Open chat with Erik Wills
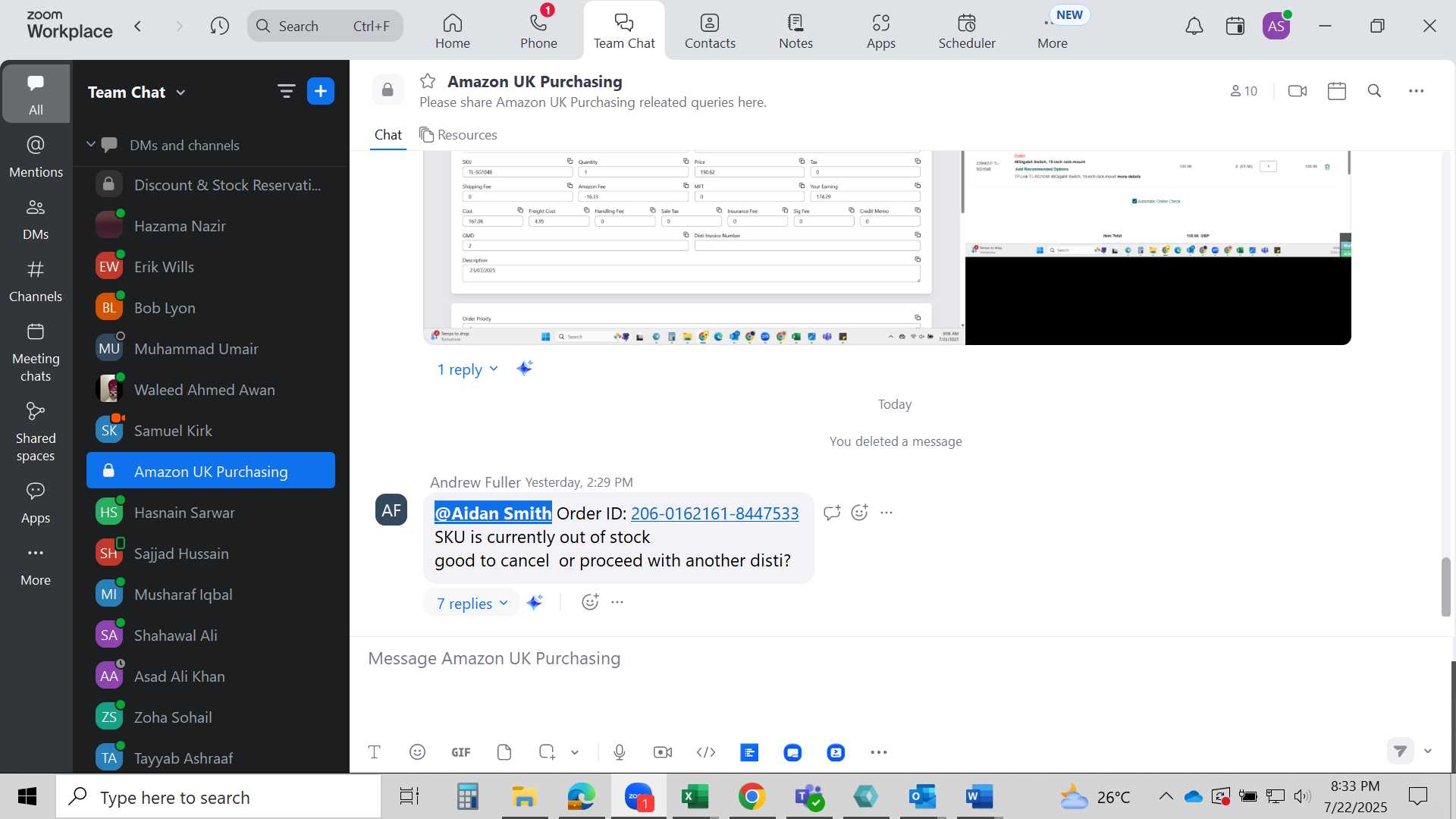The image size is (1456, 819). [211, 267]
